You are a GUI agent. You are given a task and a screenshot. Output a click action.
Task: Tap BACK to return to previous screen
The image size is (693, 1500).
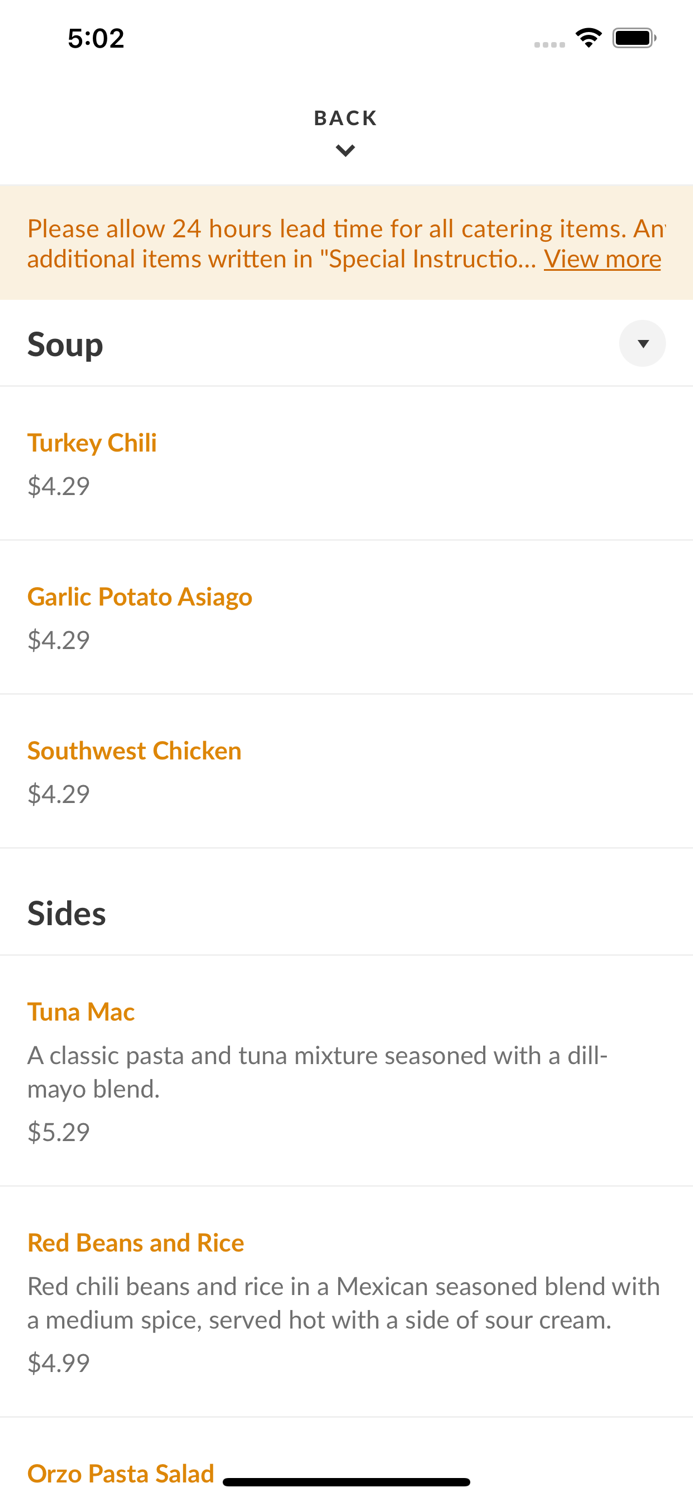click(346, 117)
